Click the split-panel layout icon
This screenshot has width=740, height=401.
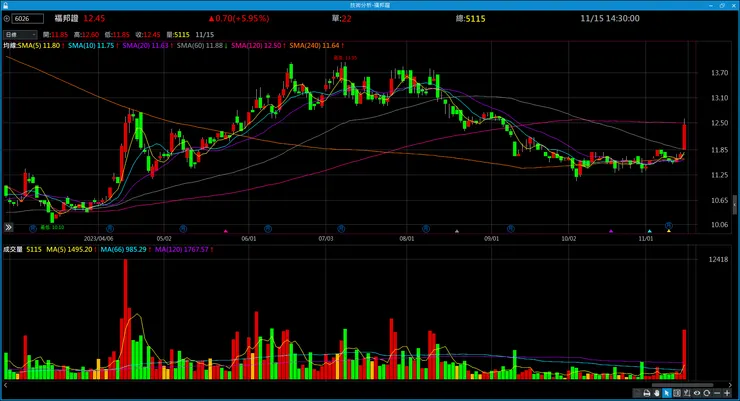(677, 393)
